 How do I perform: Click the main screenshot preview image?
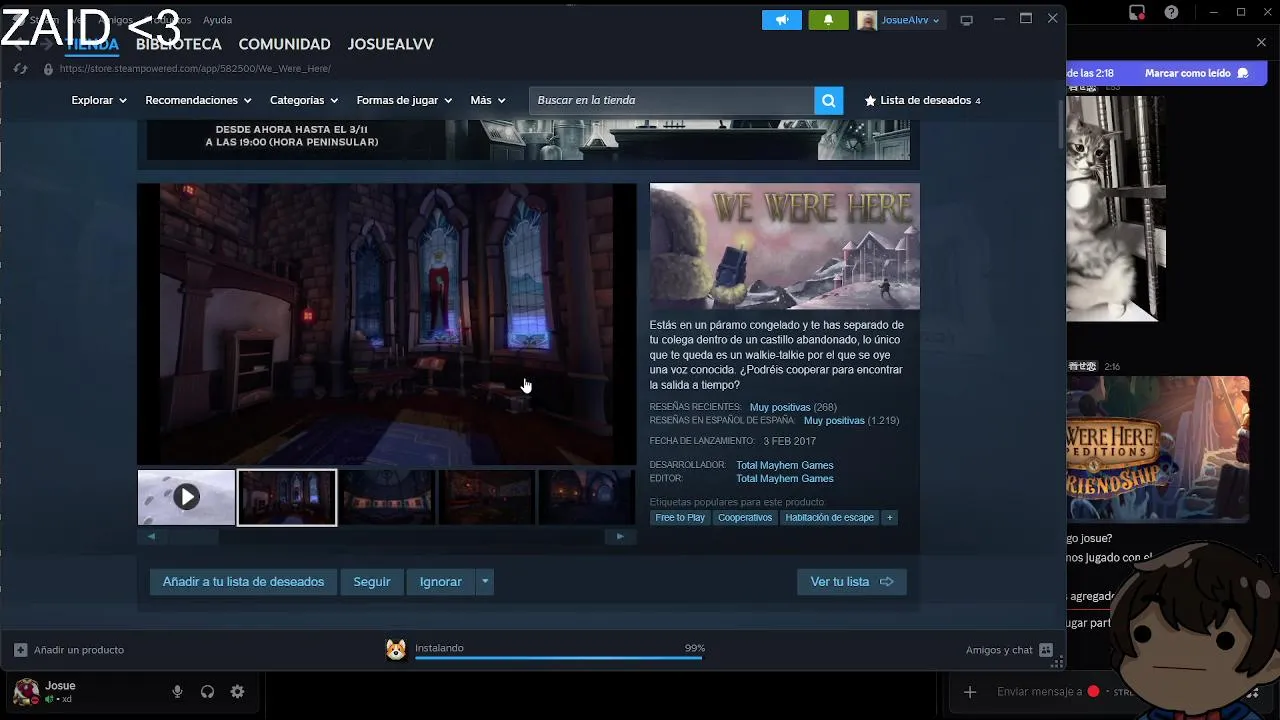coord(387,324)
